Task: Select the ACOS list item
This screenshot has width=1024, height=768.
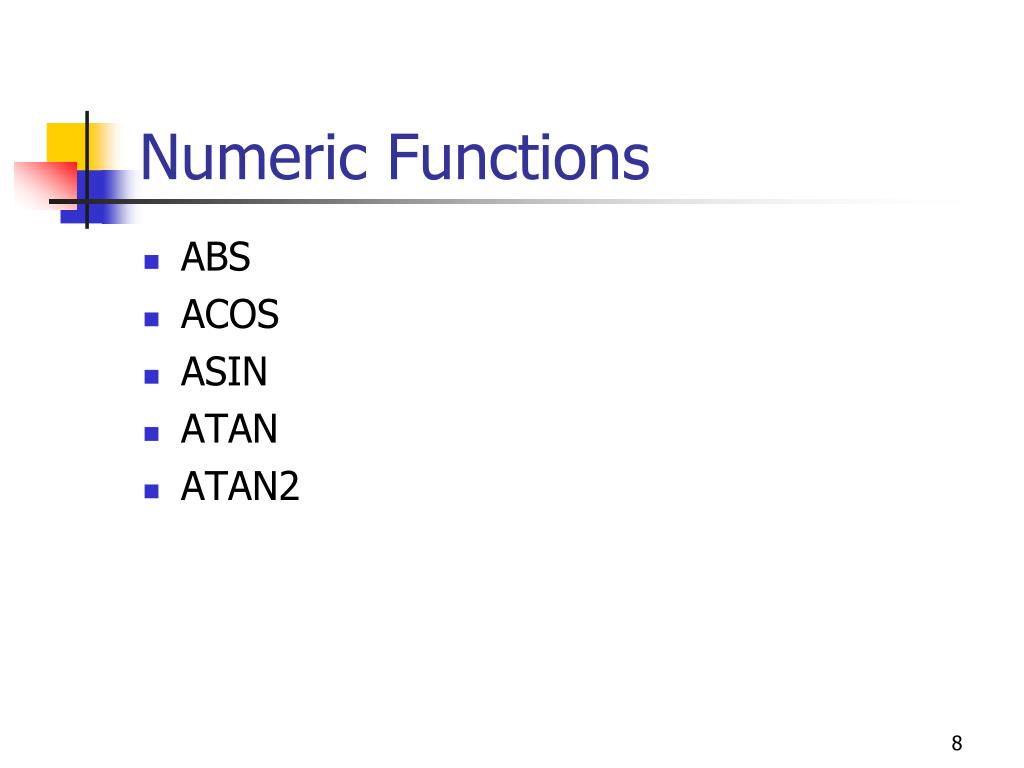Action: tap(229, 314)
